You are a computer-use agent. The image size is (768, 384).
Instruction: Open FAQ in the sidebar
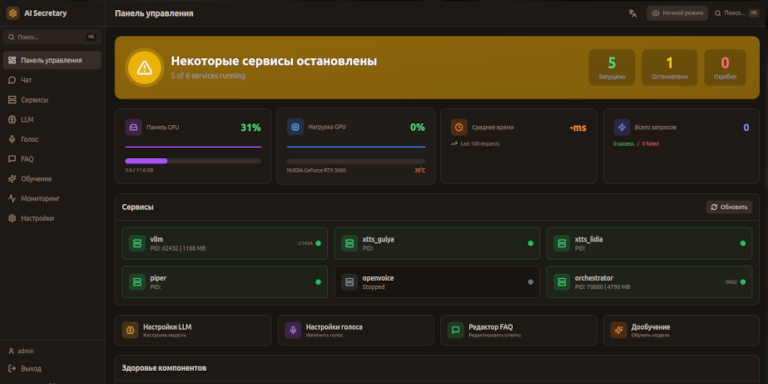52,159
